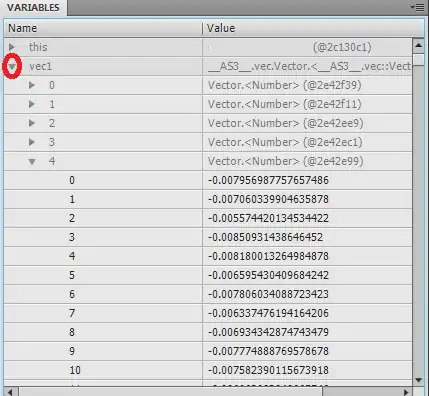The width and height of the screenshot is (429, 396).
Task: Select value Vector.<Number> (@2e42f11)
Action: [285, 104]
